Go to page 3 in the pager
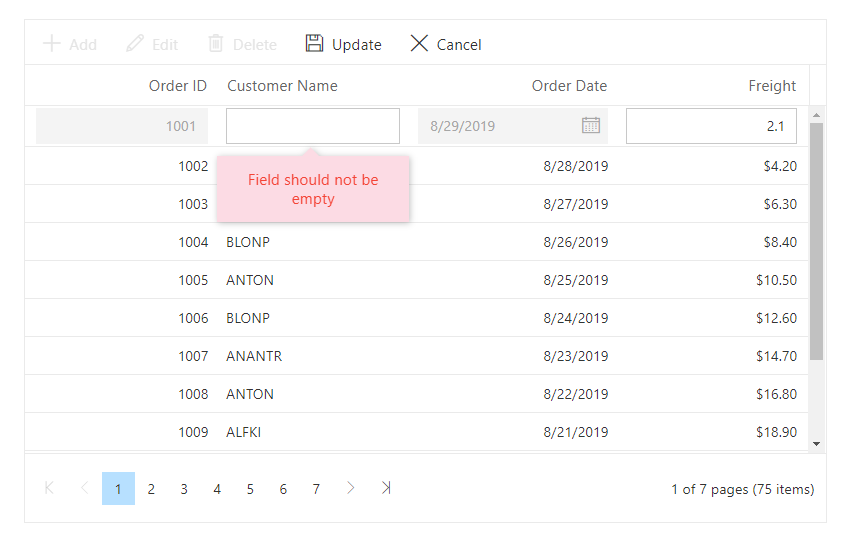 184,489
